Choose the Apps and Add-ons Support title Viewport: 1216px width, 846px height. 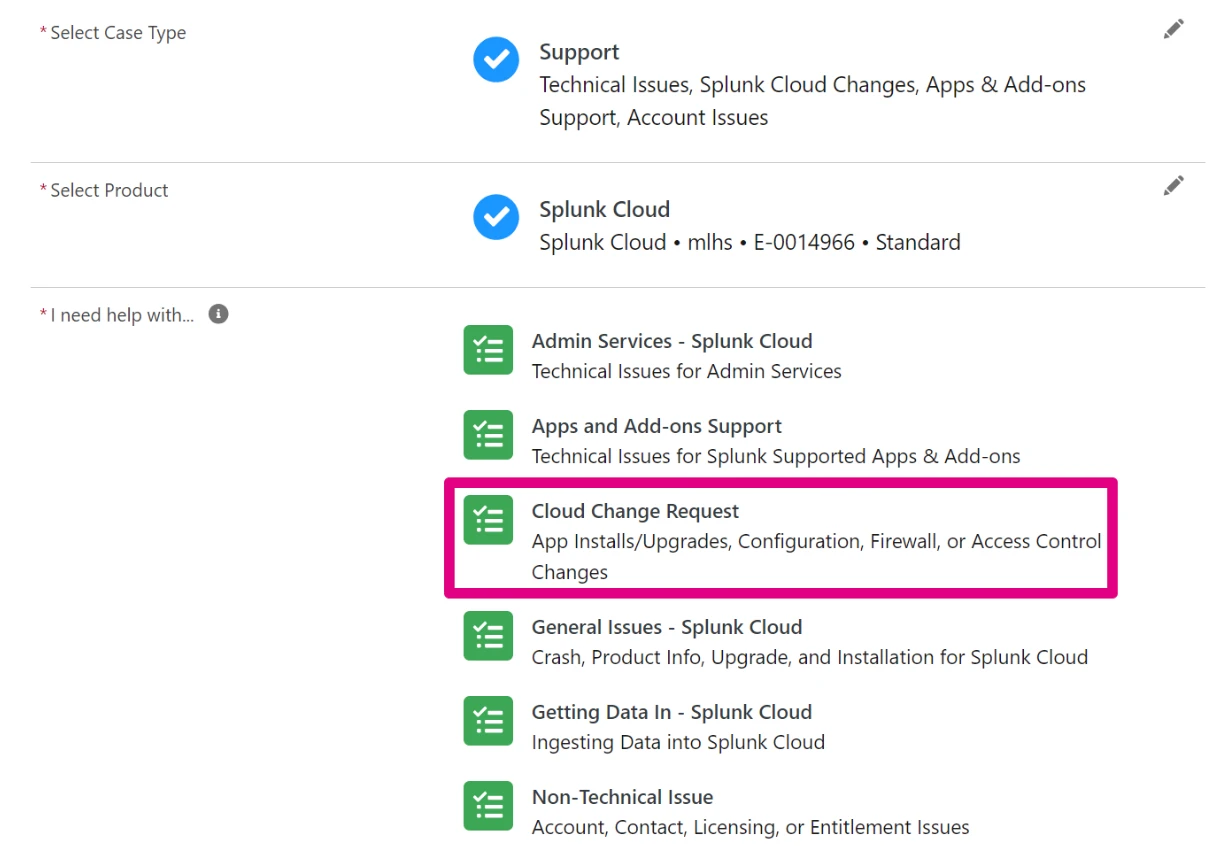[x=656, y=426]
